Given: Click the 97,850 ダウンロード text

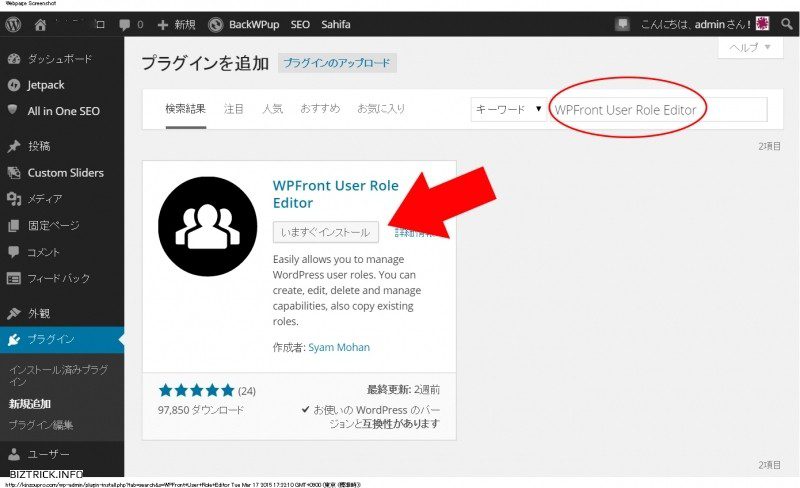Looking at the screenshot, I should coord(201,410).
